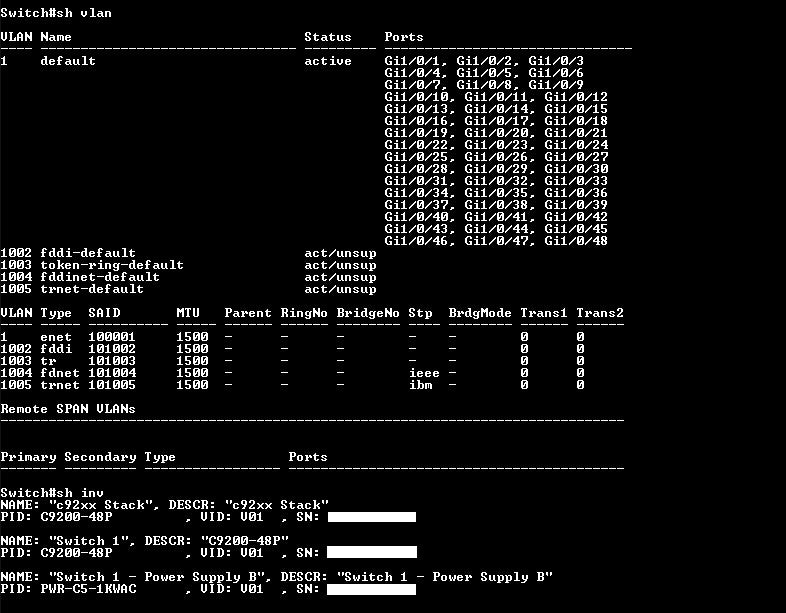Viewport: 786px width, 613px height.
Task: Select 'fddi-default' VLAN name
Action: click(88, 253)
